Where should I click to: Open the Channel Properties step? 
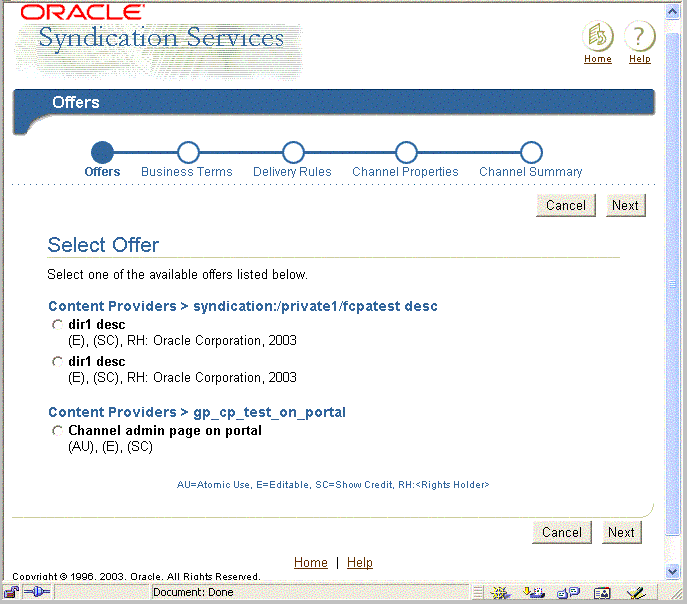(406, 152)
